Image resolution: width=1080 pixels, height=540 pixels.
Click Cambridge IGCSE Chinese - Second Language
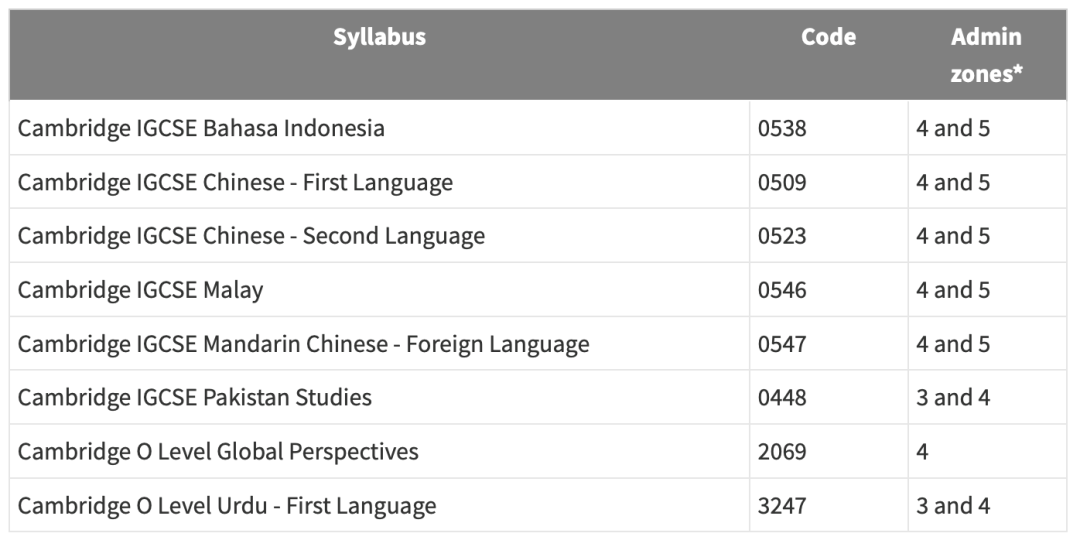(x=251, y=237)
